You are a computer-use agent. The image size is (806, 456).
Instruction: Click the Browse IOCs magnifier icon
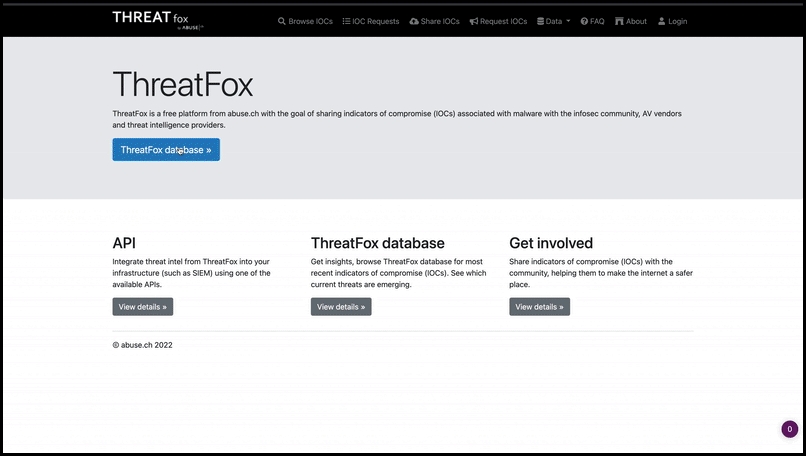point(282,21)
